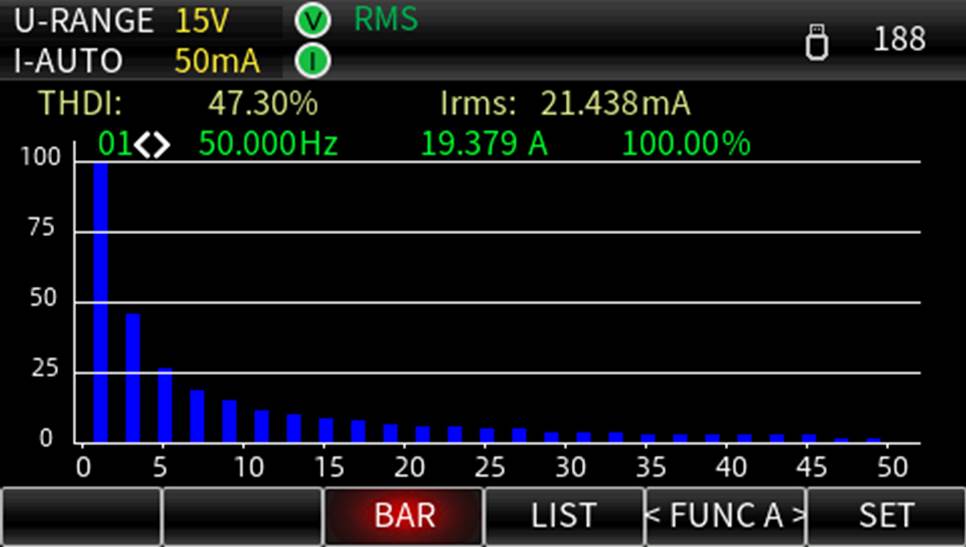
Task: Click the 188 counter value
Action: (x=899, y=40)
